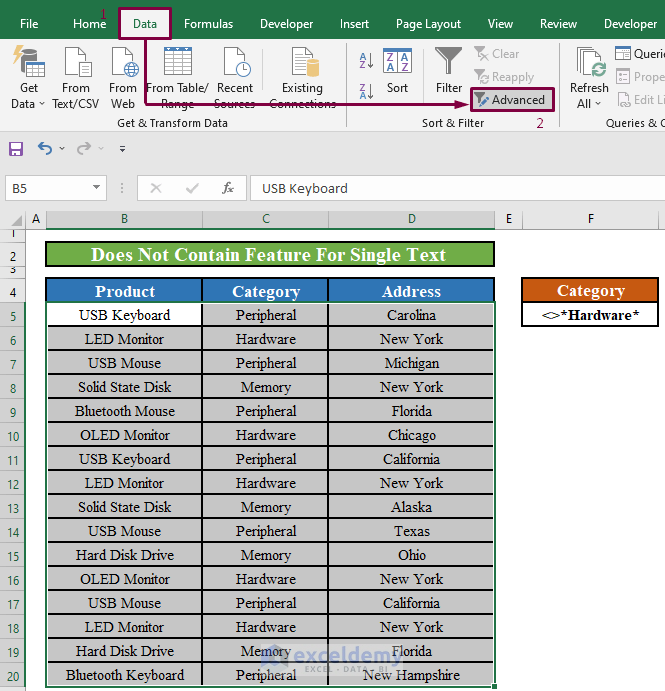The width and height of the screenshot is (665, 691).
Task: Select cell B5 USB Keyboard
Action: click(124, 315)
